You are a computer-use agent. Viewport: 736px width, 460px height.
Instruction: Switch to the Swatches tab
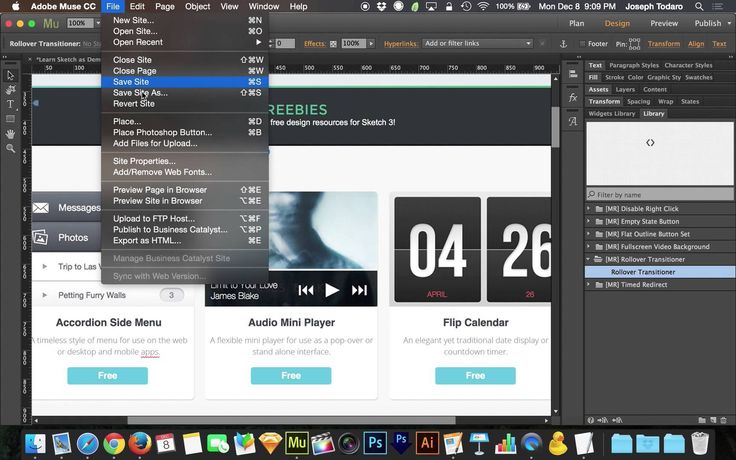698,77
